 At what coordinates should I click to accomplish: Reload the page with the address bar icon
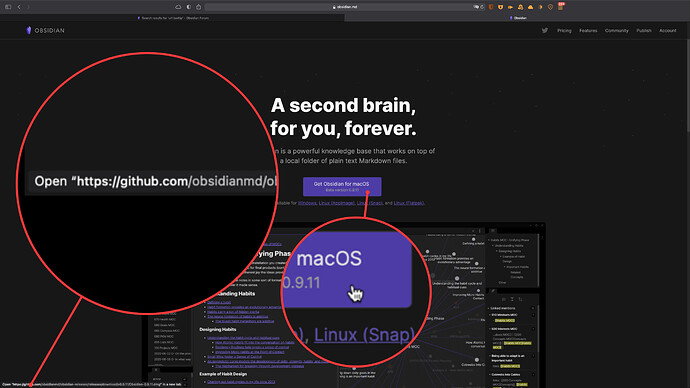coord(482,7)
